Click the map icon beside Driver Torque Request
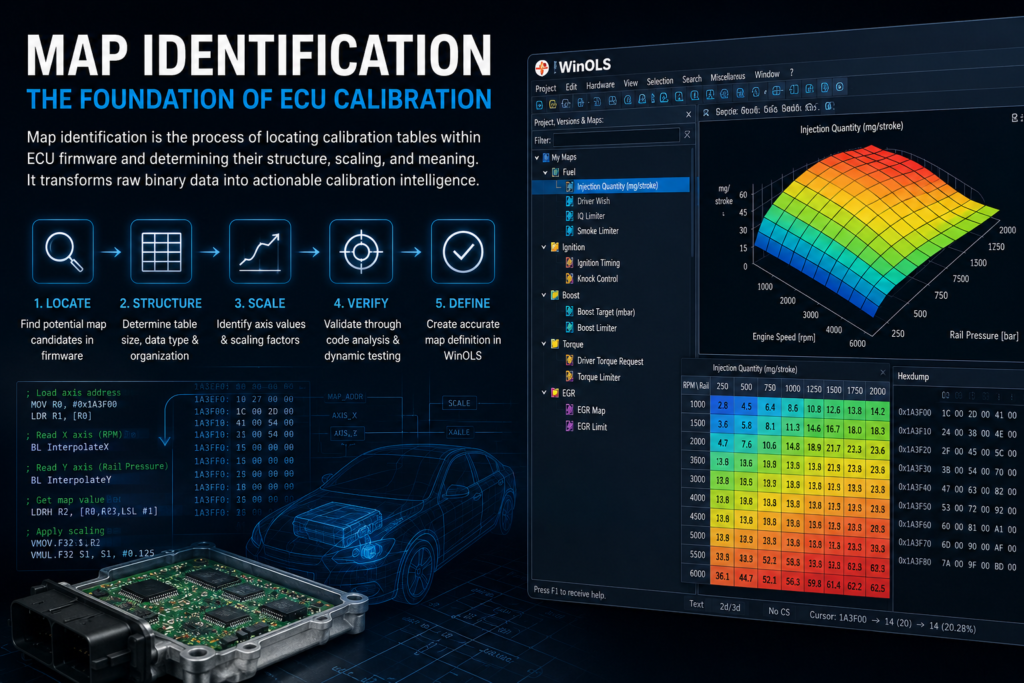1024x683 pixels. 569,360
